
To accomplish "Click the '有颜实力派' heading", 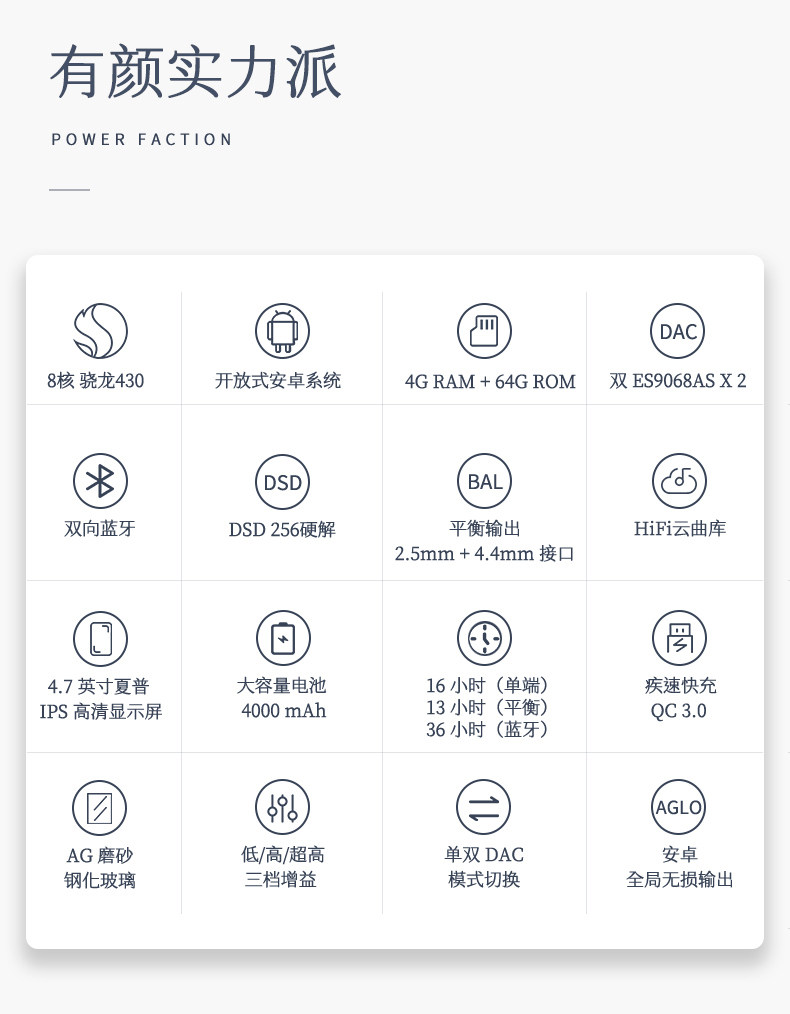I will pos(196,72).
